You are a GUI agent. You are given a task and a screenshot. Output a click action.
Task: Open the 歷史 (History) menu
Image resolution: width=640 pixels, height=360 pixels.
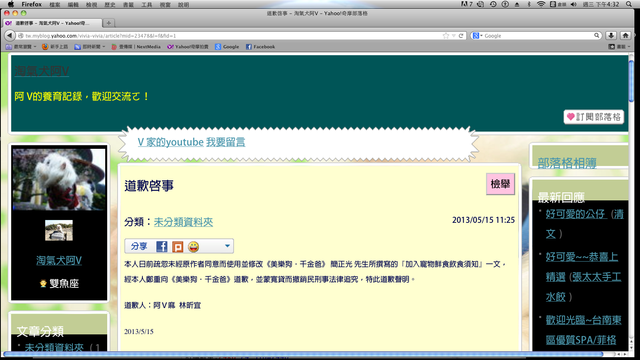pos(110,4)
